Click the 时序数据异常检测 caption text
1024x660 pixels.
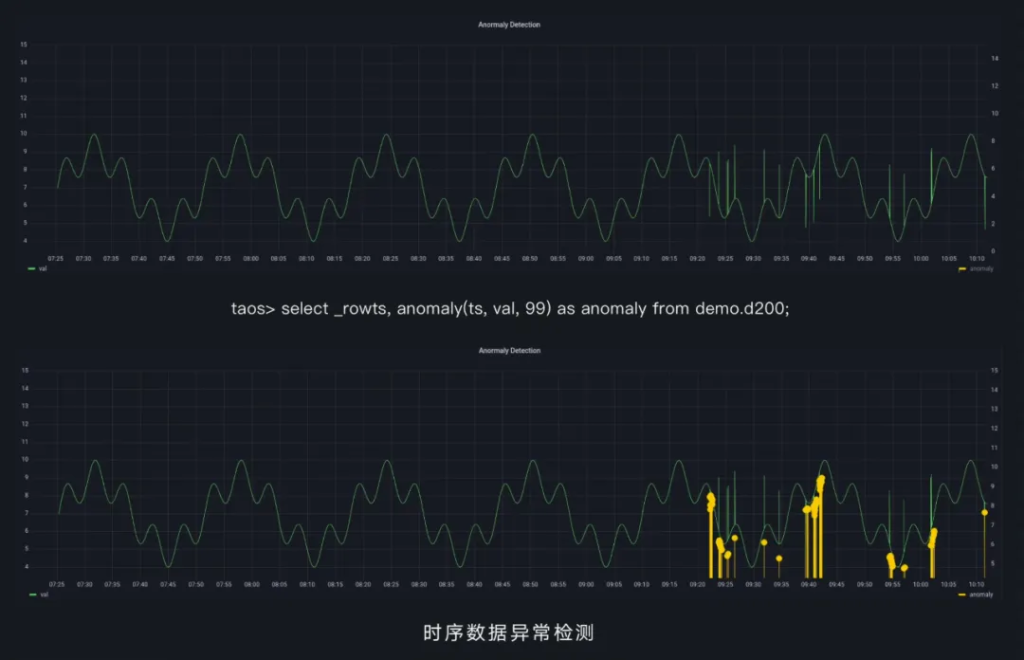coord(509,633)
